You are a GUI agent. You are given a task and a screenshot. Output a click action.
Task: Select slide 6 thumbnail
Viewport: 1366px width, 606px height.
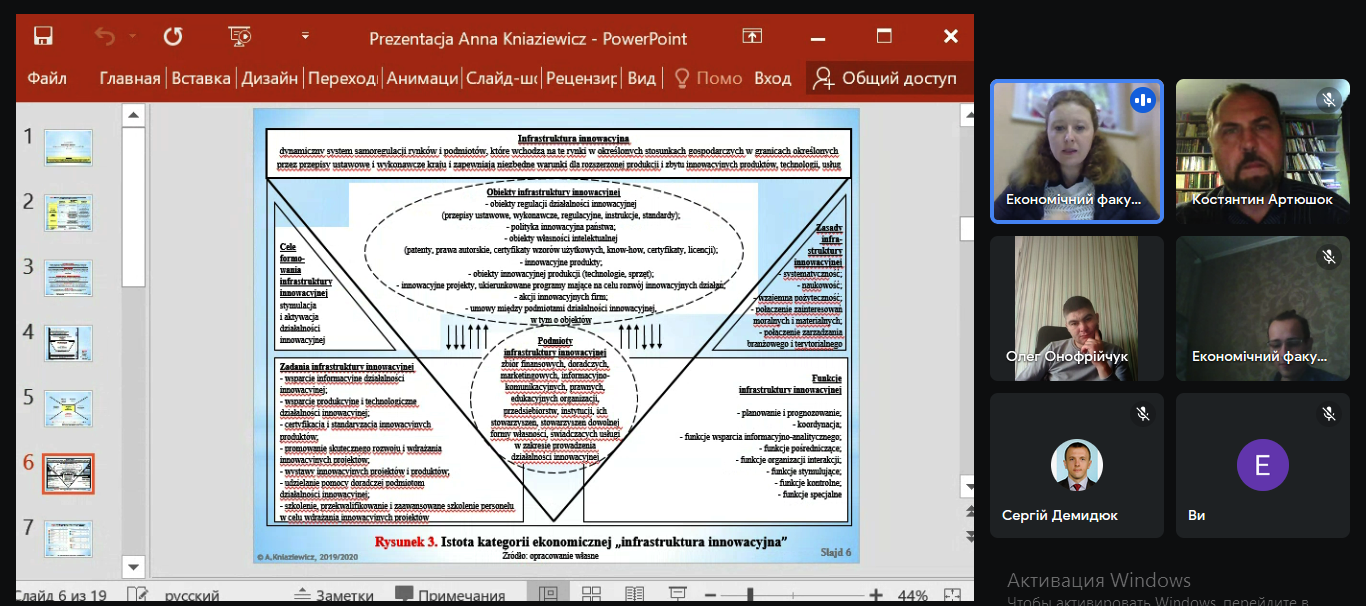(68, 474)
